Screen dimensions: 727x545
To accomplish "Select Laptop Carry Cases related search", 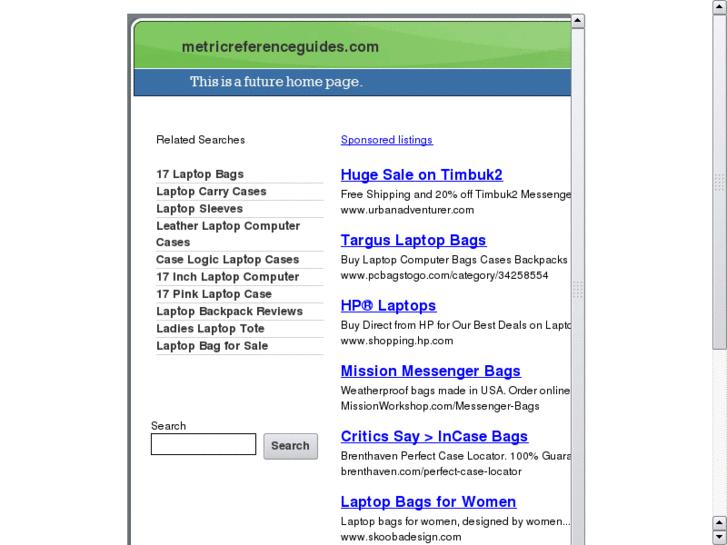I will click(211, 191).
